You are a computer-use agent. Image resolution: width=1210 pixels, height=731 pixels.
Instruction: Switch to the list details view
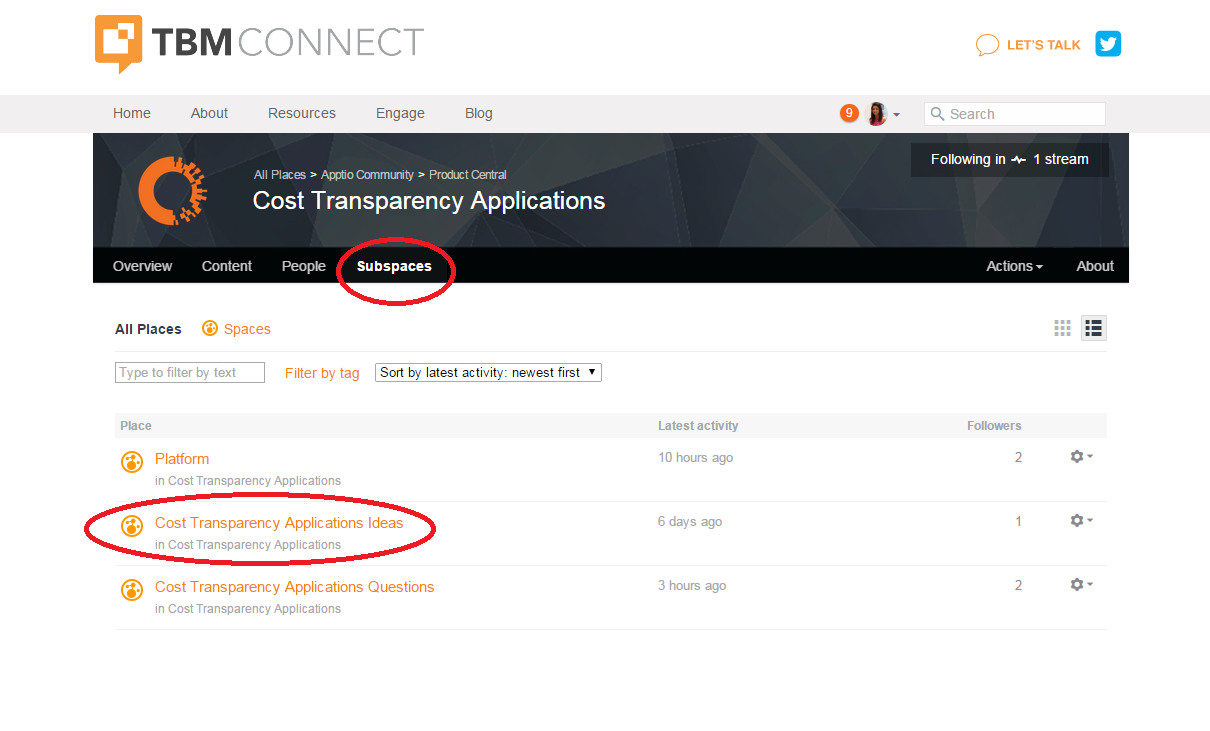1094,328
